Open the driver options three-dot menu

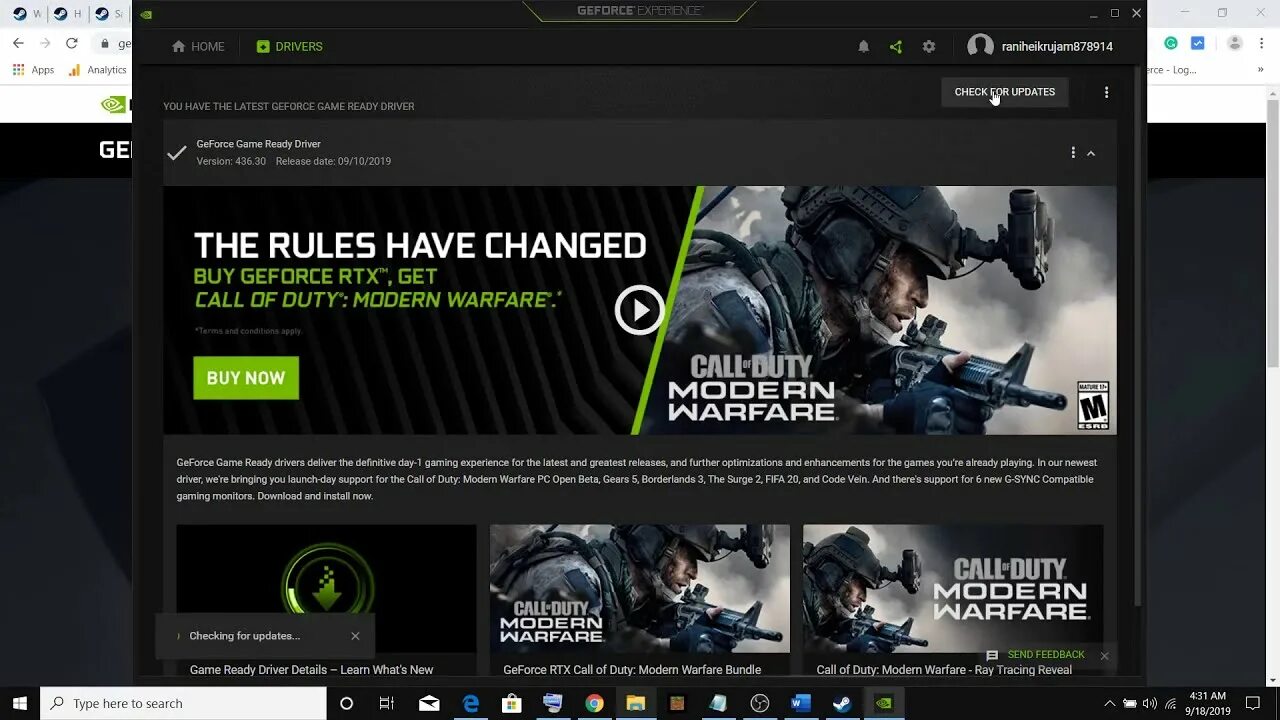(x=1073, y=153)
